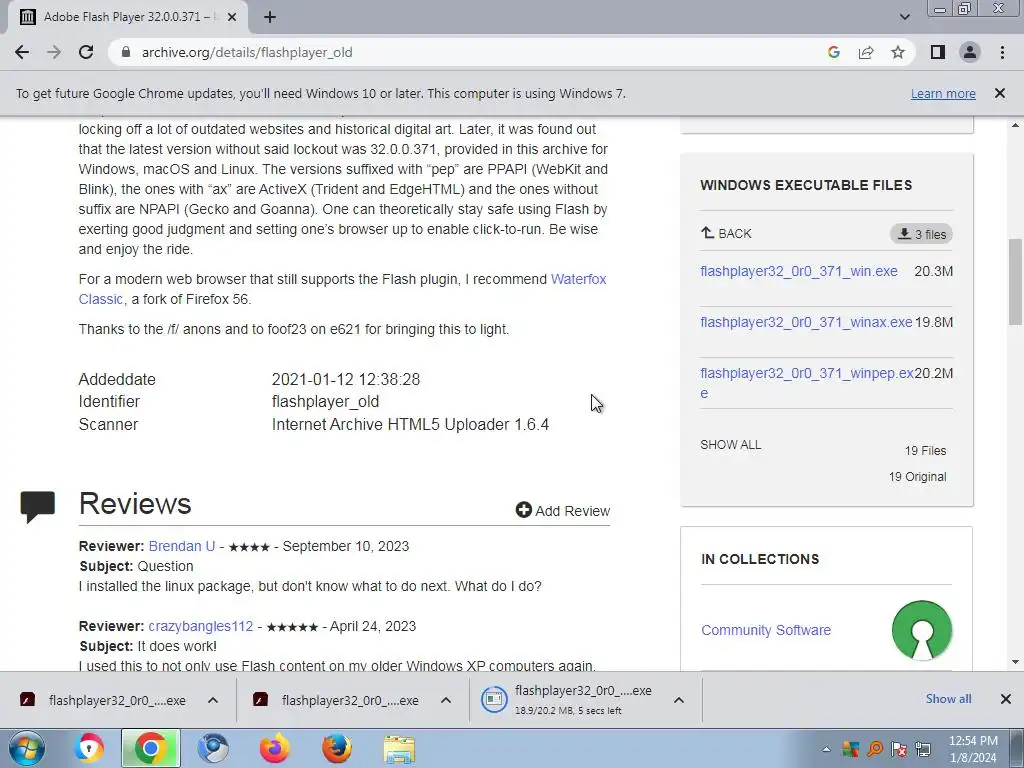Open the Windows Start menu
Image resolution: width=1024 pixels, height=768 pixels.
pyautogui.click(x=27, y=748)
